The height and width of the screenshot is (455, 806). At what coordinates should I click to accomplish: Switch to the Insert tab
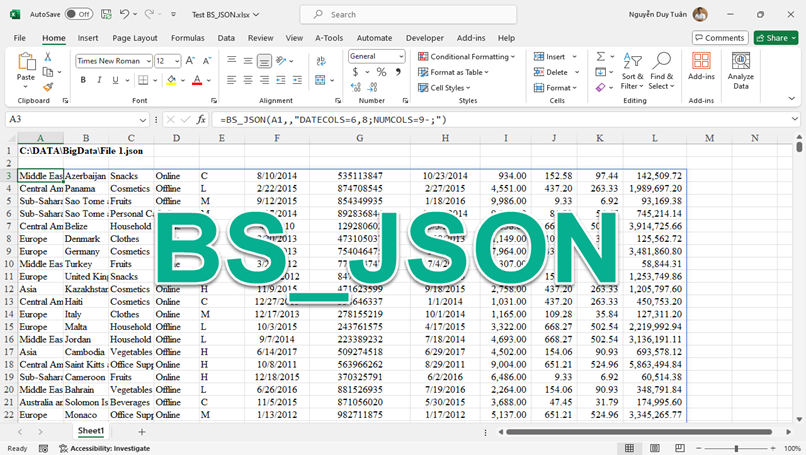(x=88, y=38)
